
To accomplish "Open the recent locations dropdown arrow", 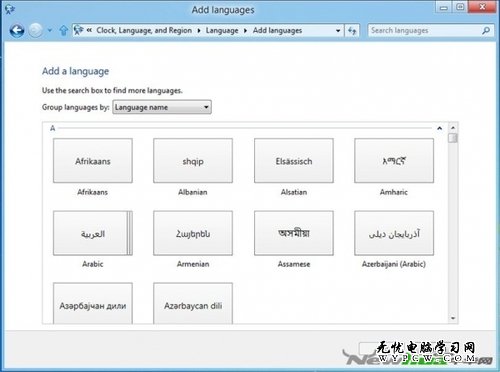I will click(x=50, y=31).
